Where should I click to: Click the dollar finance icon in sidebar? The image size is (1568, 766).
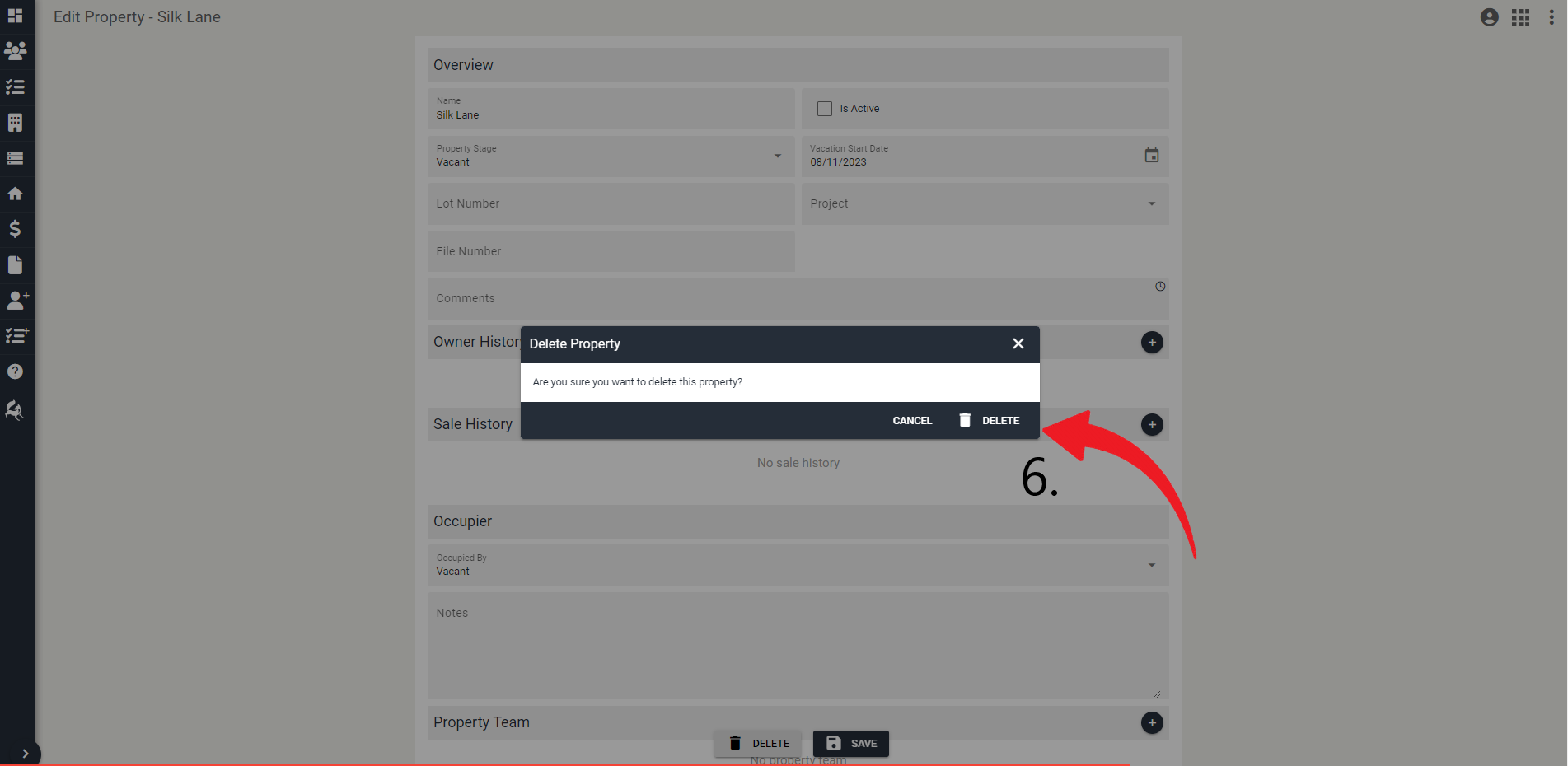coord(16,229)
